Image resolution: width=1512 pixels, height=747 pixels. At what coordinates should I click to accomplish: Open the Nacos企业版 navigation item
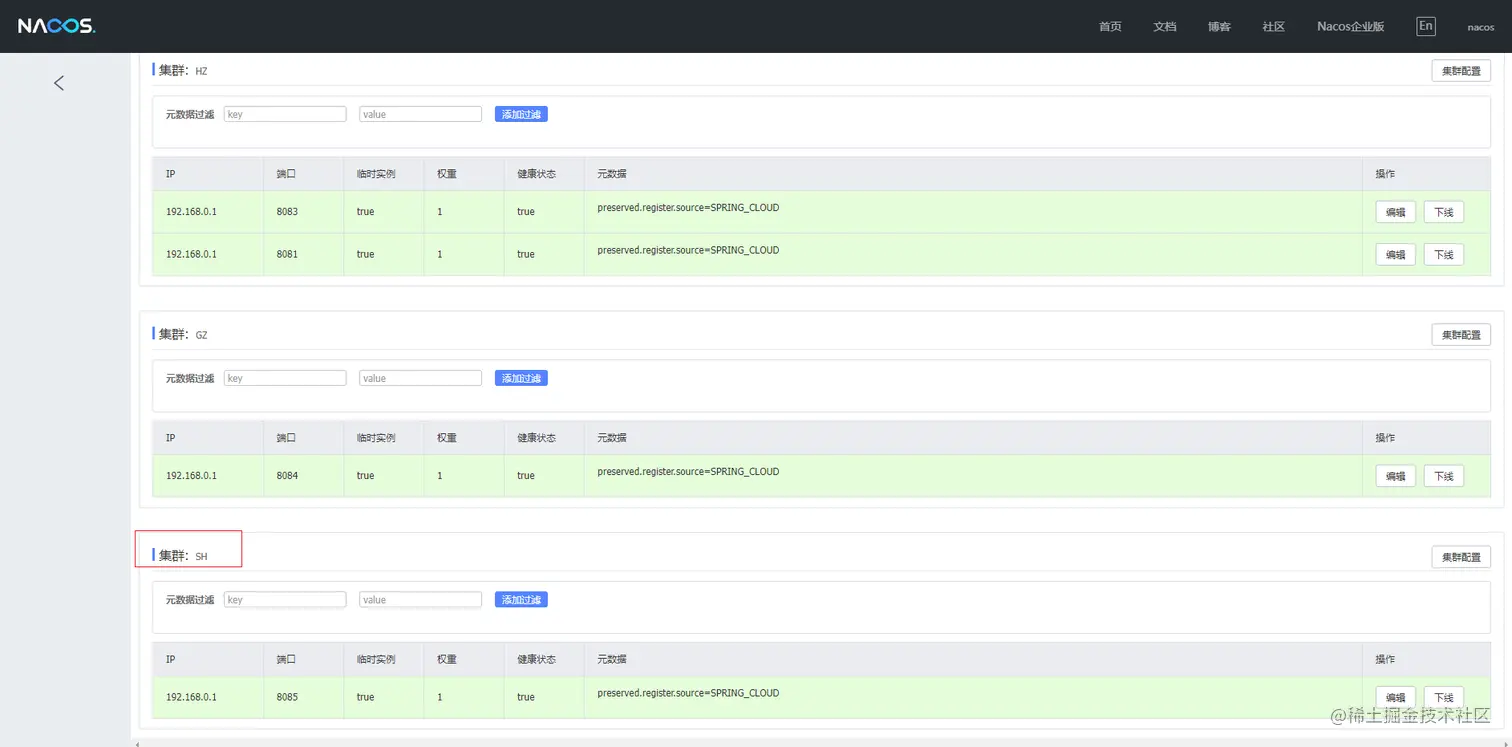(x=1351, y=27)
